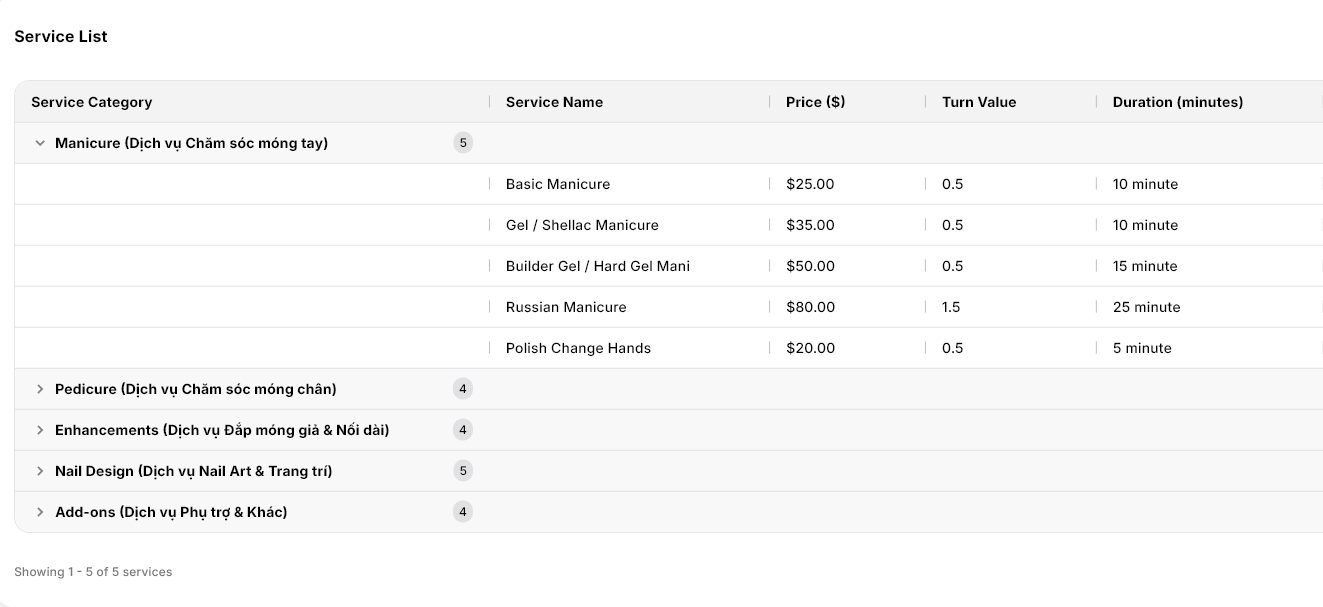
Task: Sort by Service Name column header
Action: pyautogui.click(x=554, y=102)
